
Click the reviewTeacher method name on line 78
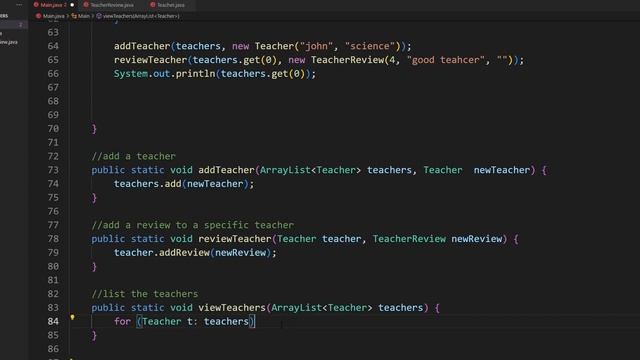(x=235, y=239)
